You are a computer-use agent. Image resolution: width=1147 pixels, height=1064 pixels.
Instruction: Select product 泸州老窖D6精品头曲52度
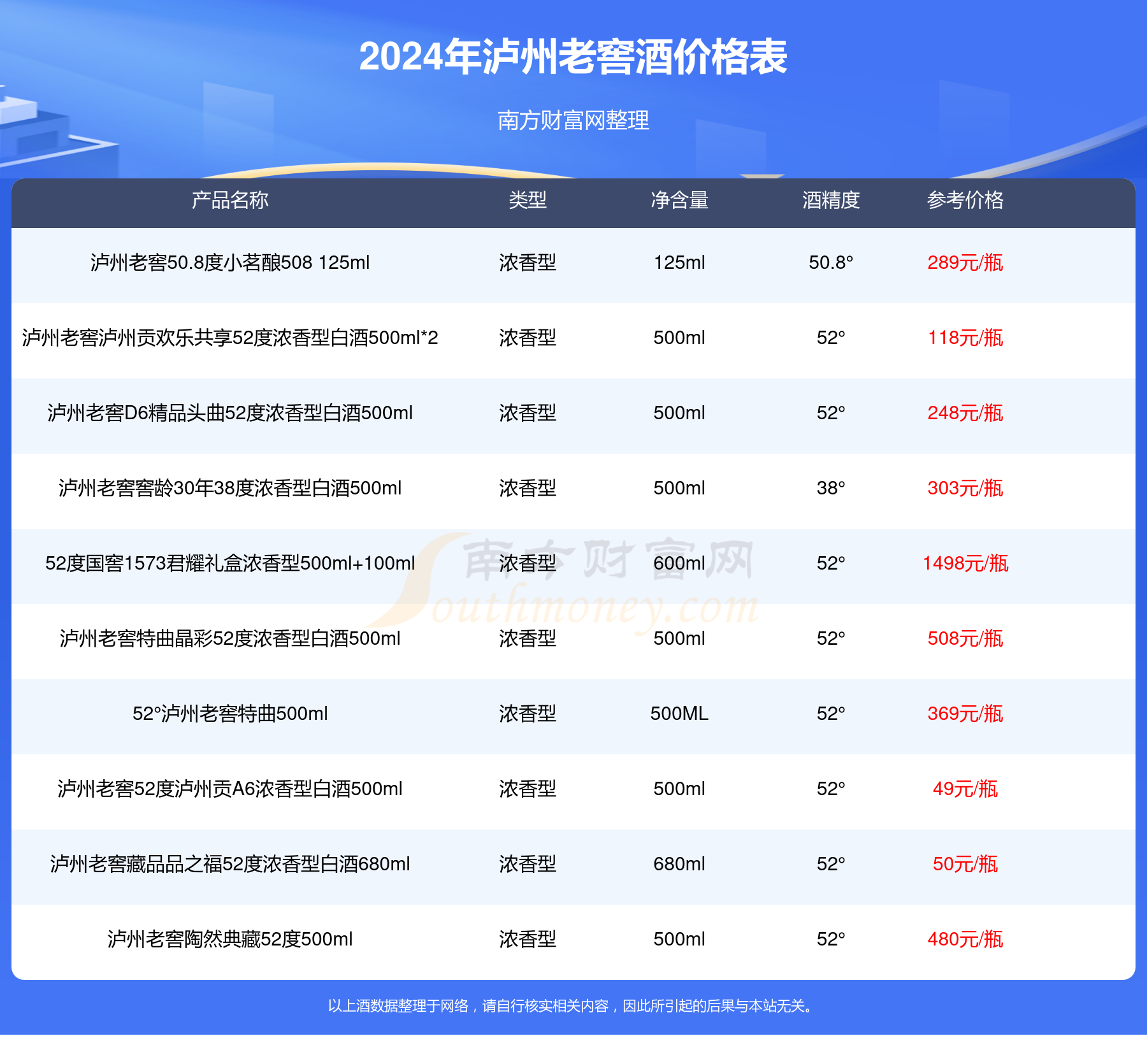pyautogui.click(x=230, y=413)
